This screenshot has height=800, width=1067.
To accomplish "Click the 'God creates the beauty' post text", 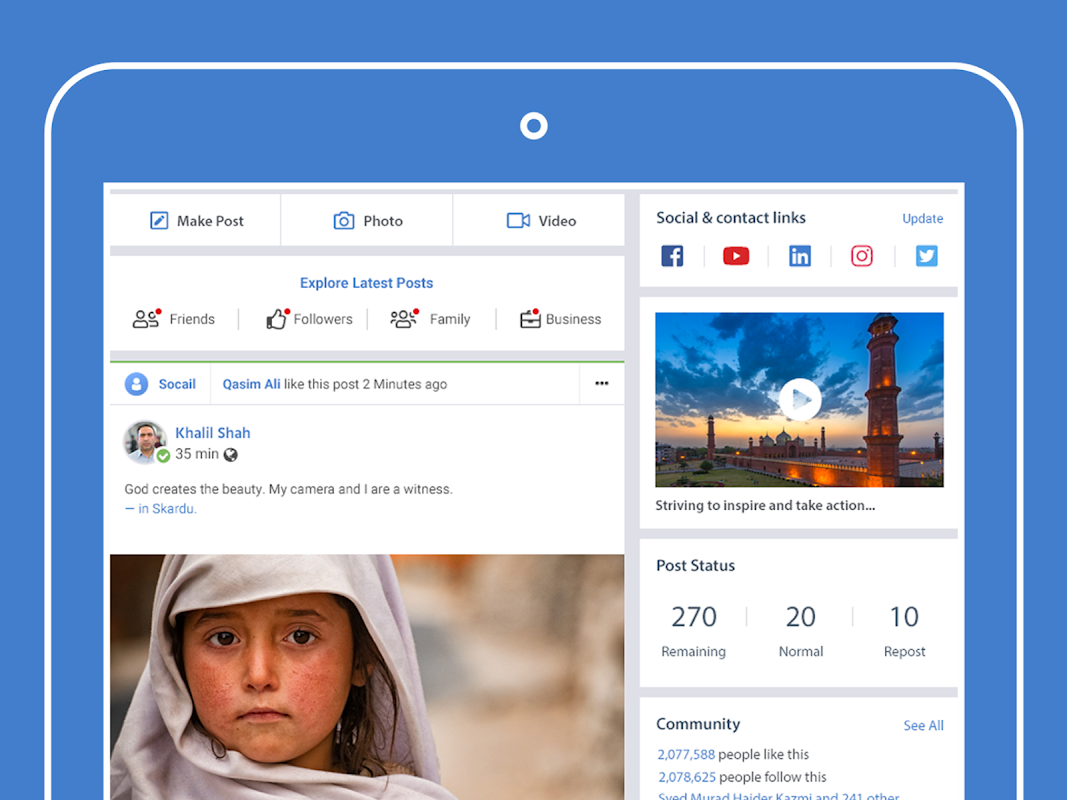I will click(x=288, y=488).
